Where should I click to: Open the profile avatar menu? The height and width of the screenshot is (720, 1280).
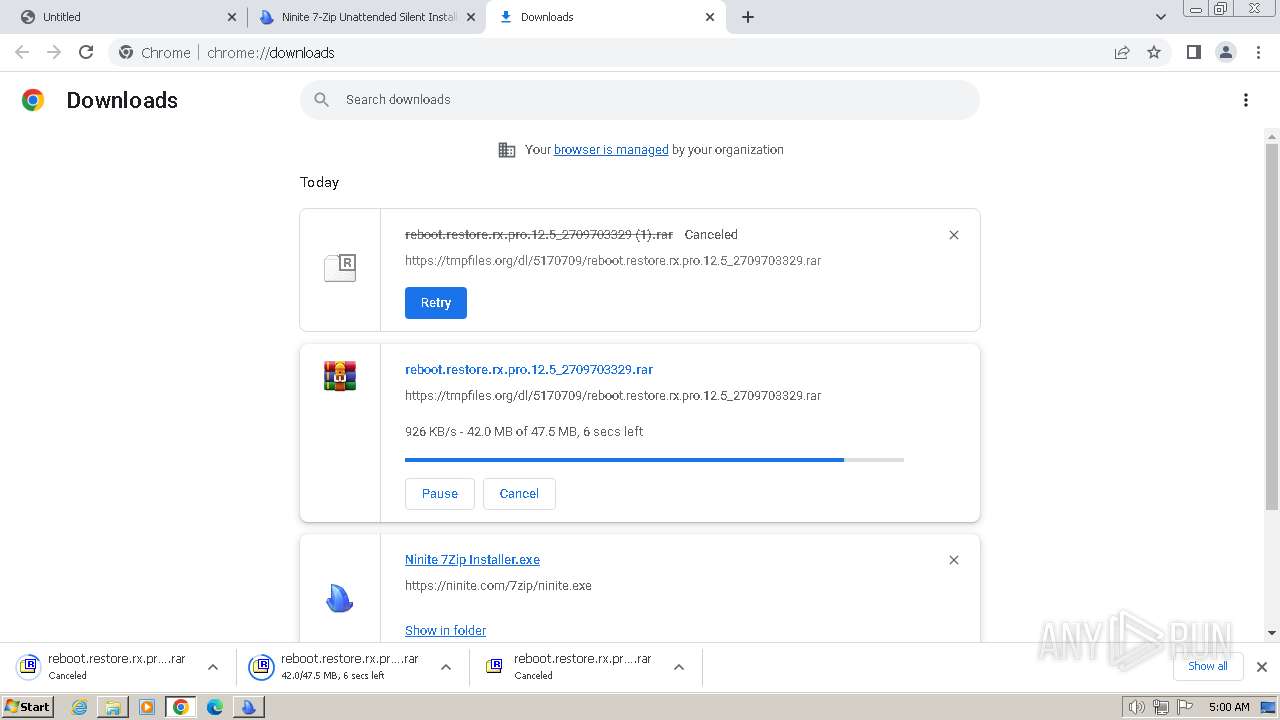[x=1225, y=52]
